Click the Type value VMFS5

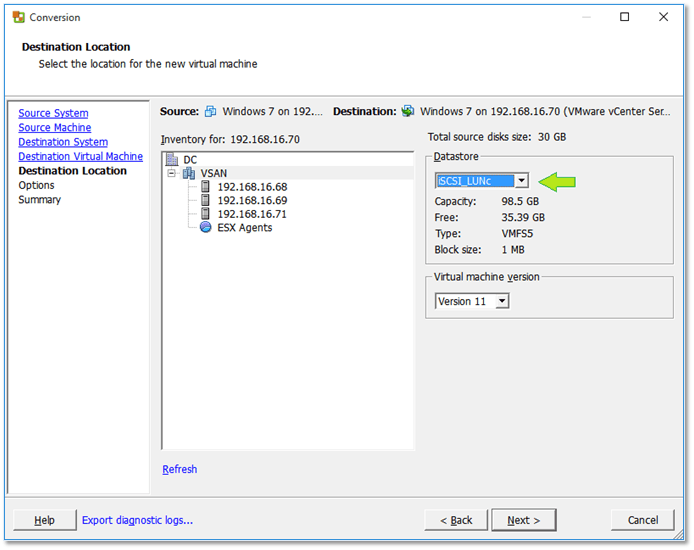tap(517, 234)
